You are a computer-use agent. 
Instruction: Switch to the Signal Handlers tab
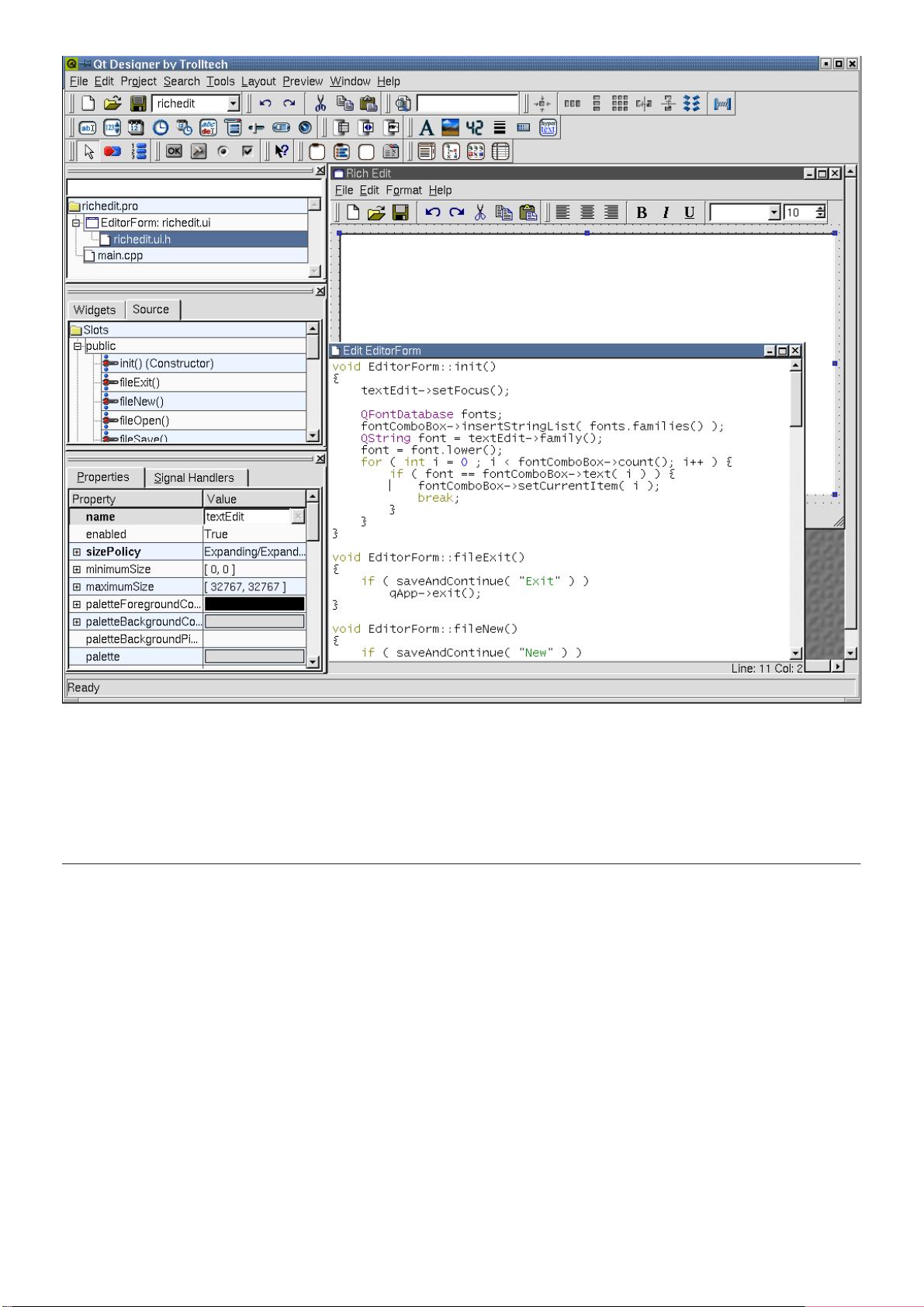click(194, 478)
